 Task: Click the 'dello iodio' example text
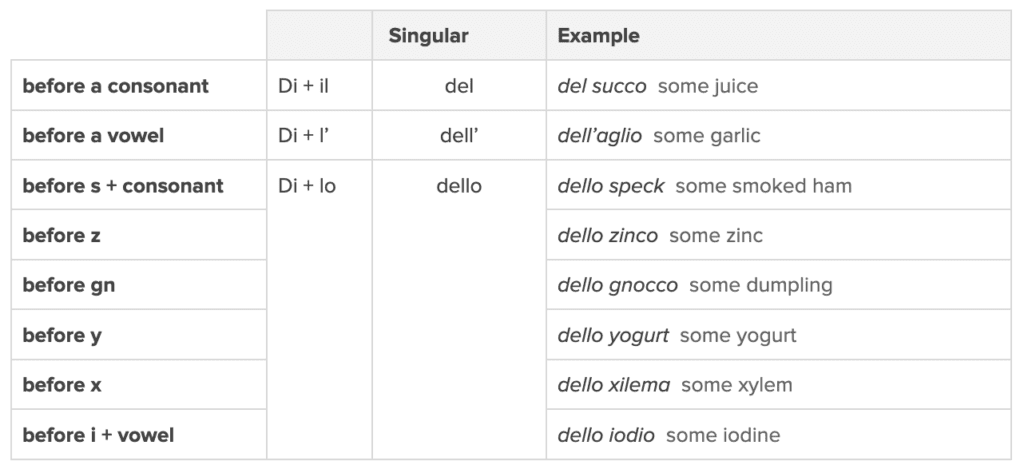[606, 435]
